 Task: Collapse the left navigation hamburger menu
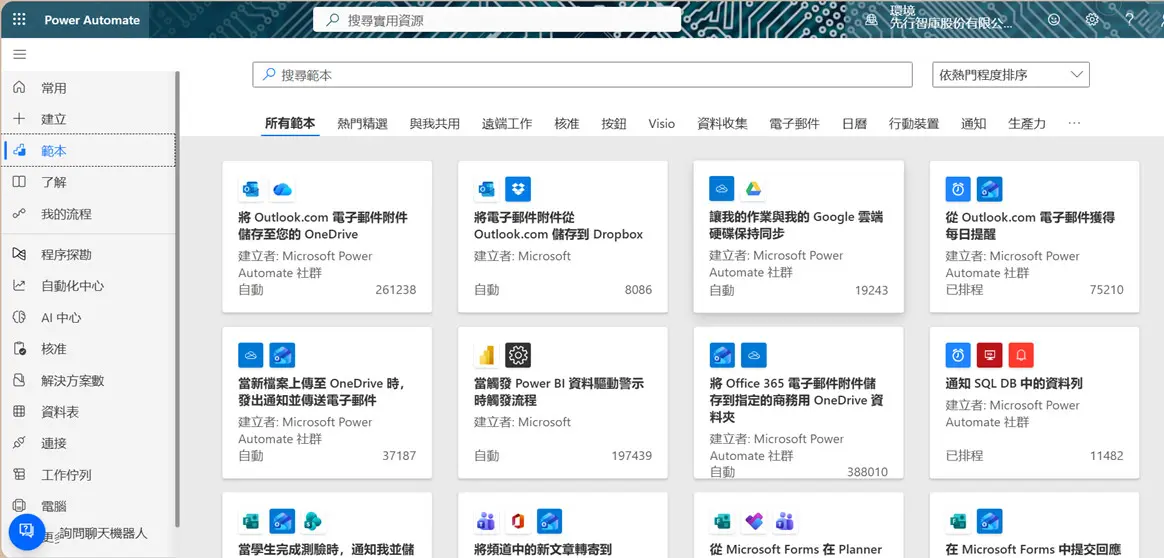(20, 54)
